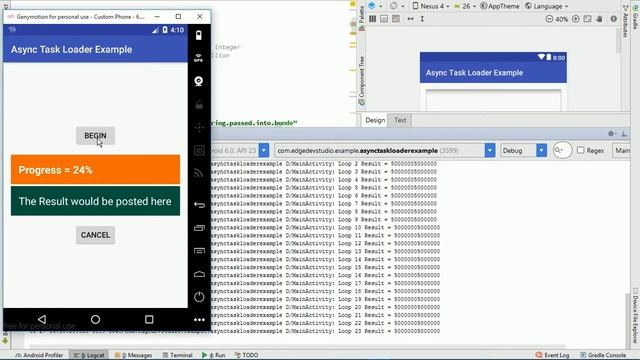Click zoom to fit screen icon
640x360 pixels.
pyautogui.click(x=587, y=19)
